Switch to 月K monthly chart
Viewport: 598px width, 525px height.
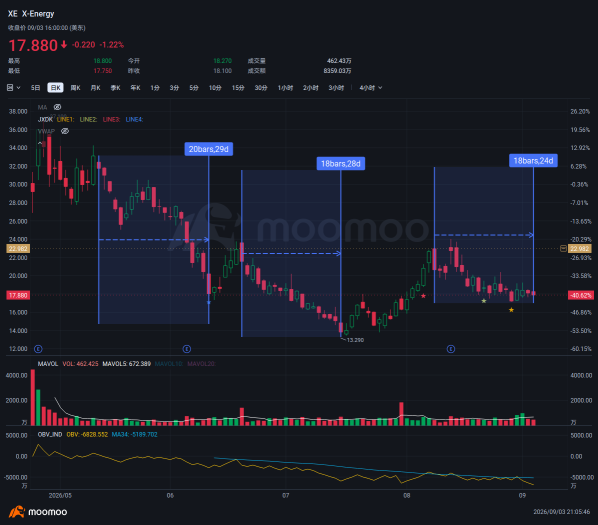(95, 88)
